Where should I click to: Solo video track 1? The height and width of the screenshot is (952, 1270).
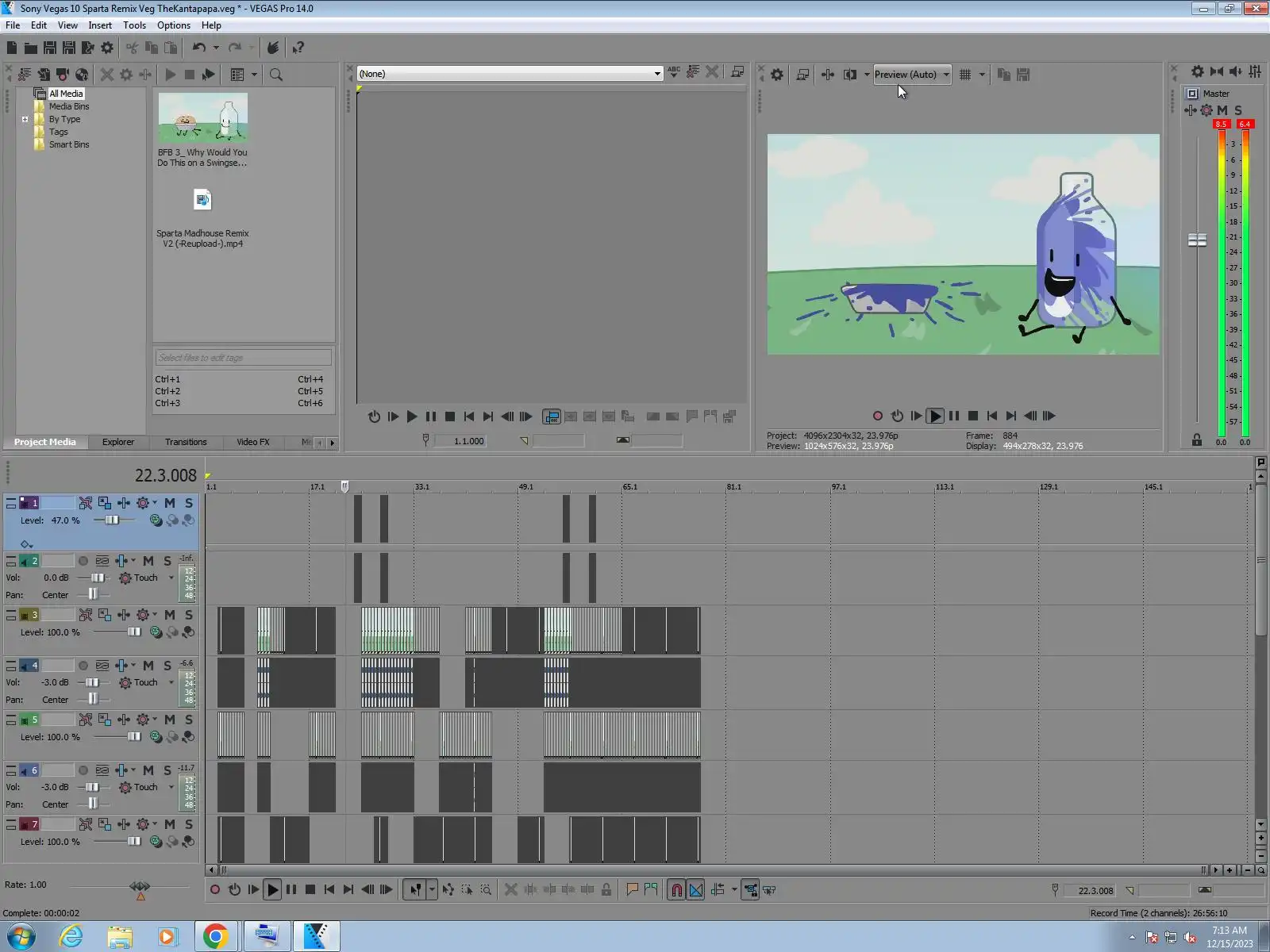point(189,503)
